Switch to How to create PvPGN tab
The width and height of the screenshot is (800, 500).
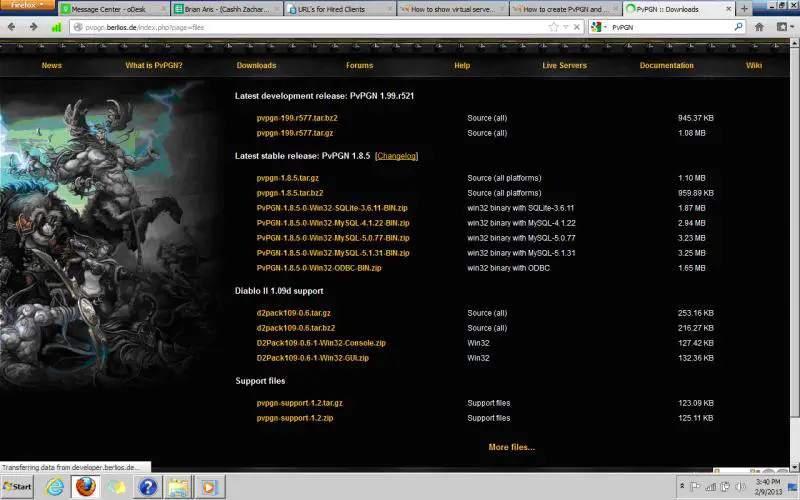click(565, 9)
